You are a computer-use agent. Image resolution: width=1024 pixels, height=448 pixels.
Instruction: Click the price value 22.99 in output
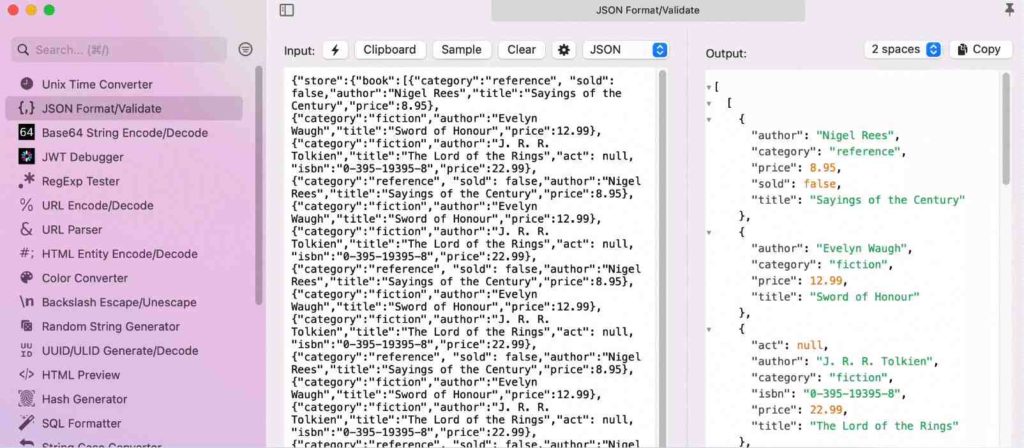point(826,409)
